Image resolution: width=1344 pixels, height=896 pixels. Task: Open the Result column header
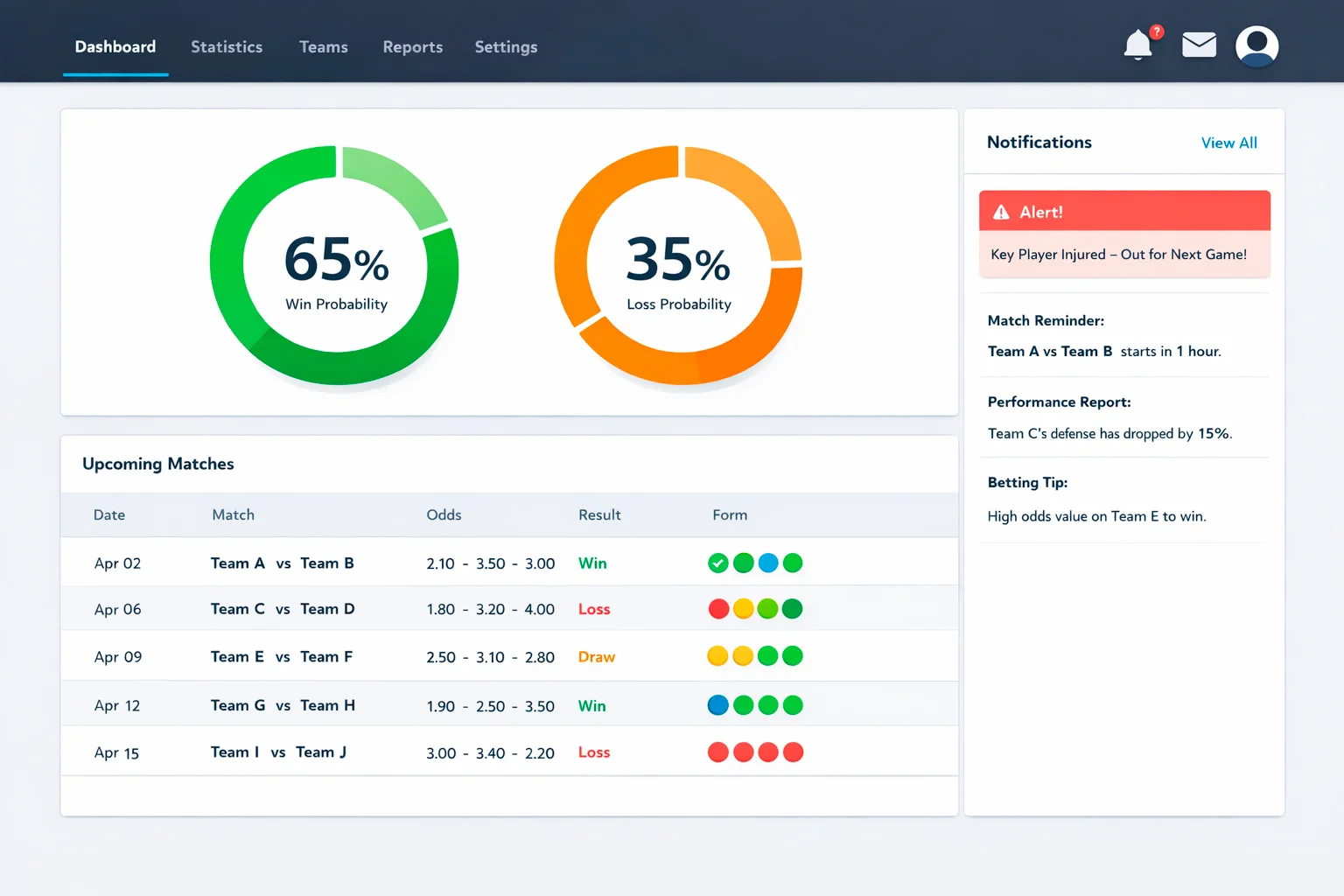pyautogui.click(x=599, y=514)
